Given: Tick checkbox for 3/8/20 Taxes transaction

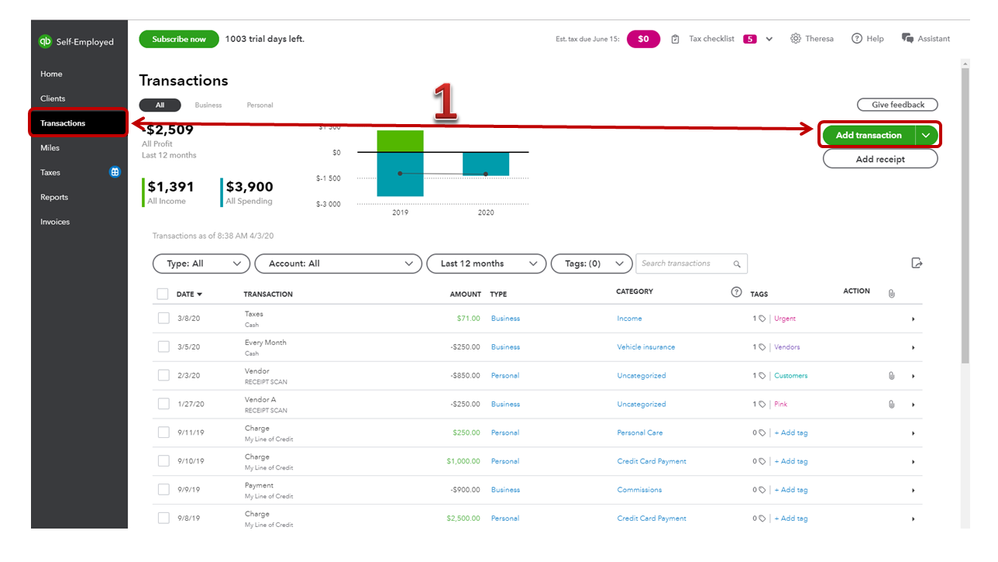Looking at the screenshot, I should [164, 318].
